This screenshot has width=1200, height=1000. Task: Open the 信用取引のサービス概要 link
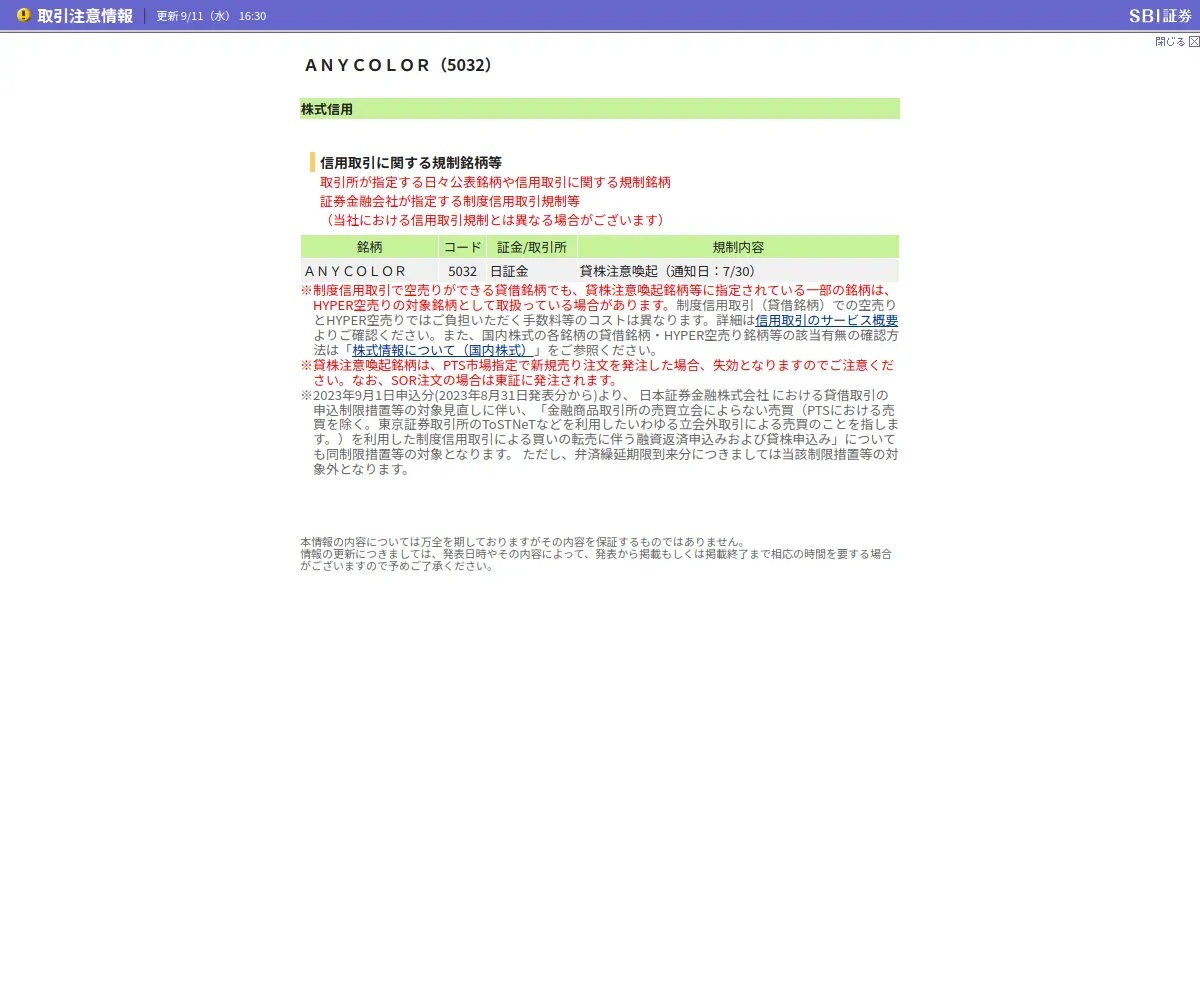pos(827,321)
